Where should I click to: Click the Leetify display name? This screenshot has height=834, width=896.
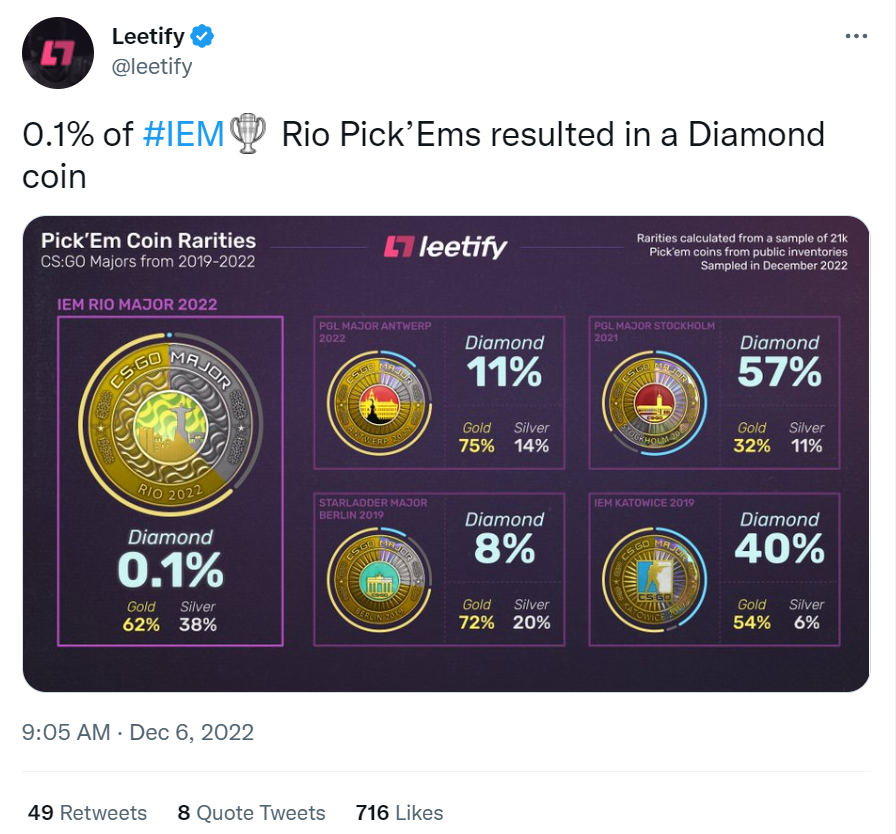coord(148,36)
